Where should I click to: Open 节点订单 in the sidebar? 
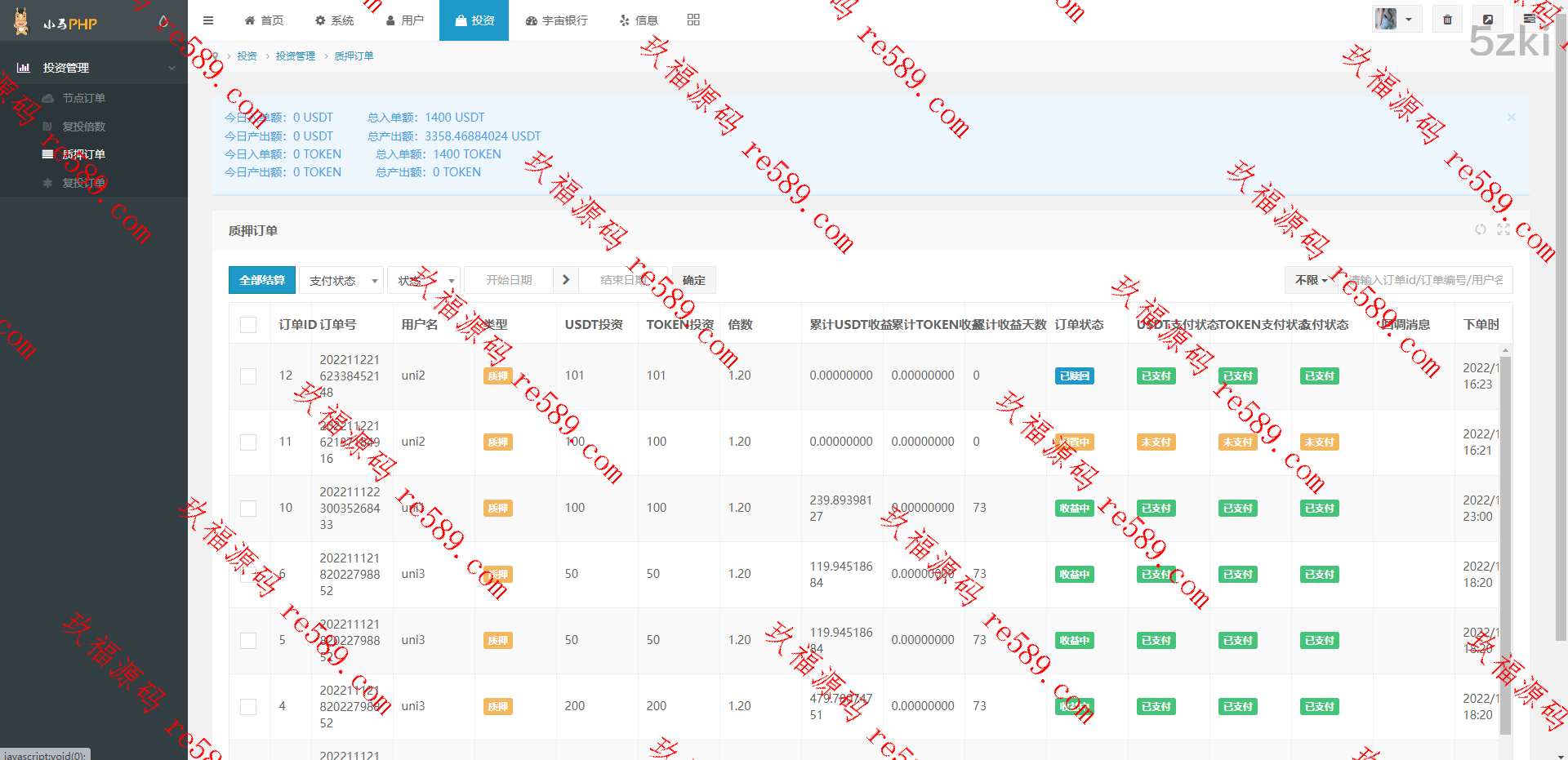[83, 98]
